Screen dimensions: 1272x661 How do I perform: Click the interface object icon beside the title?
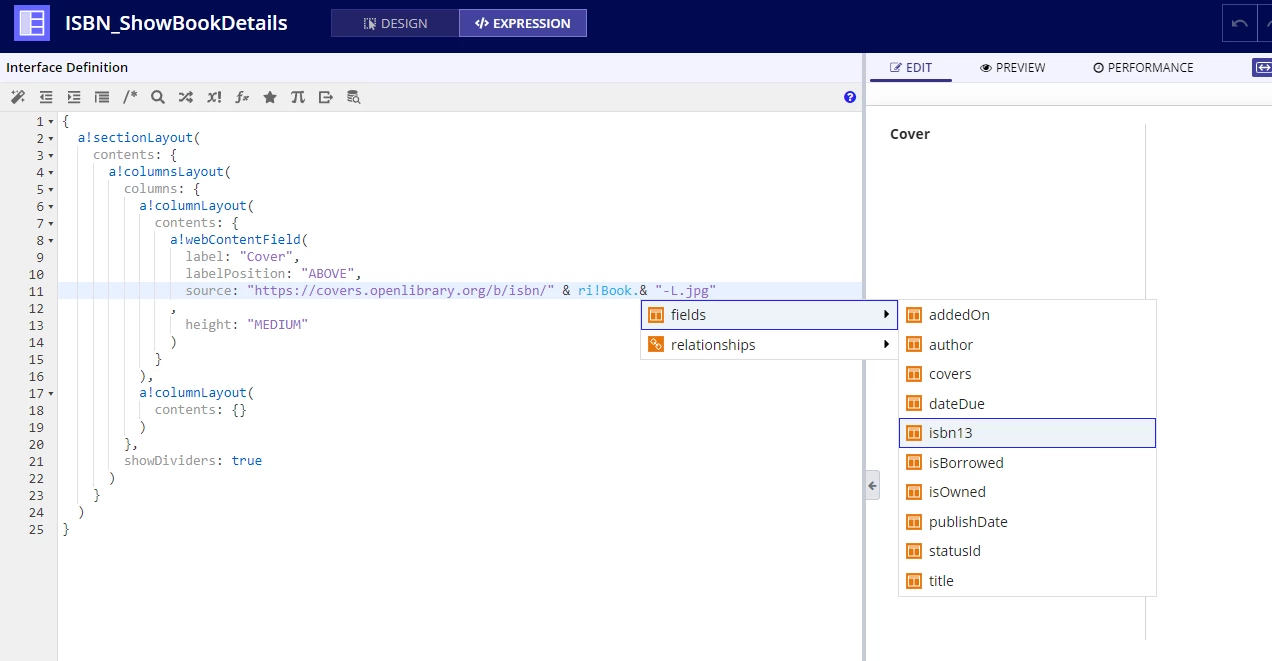coord(32,22)
